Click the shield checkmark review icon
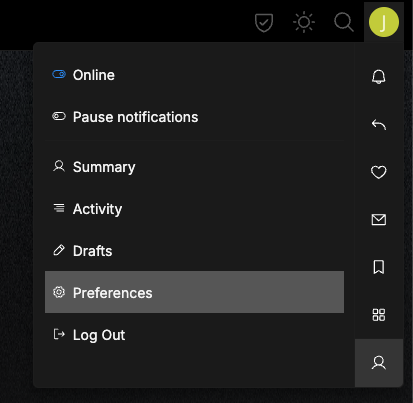 coord(264,23)
